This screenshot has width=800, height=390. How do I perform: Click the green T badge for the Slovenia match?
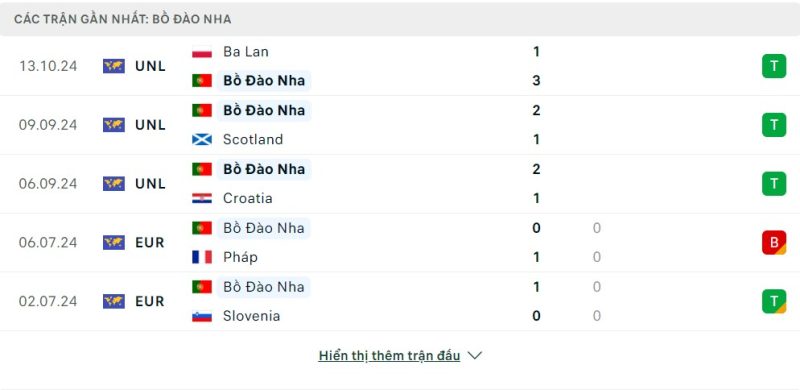coord(774,301)
